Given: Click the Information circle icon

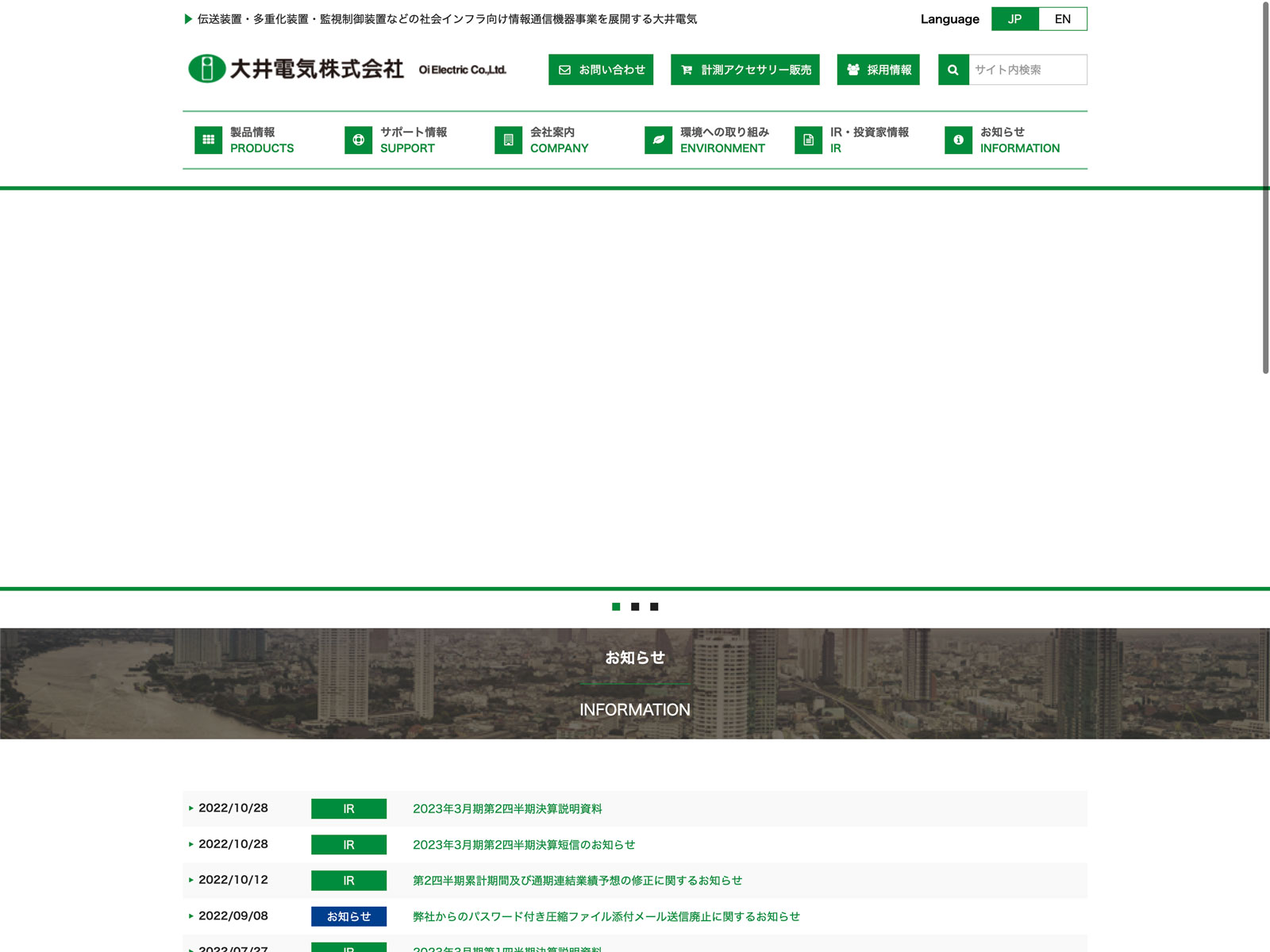Looking at the screenshot, I should 958,140.
